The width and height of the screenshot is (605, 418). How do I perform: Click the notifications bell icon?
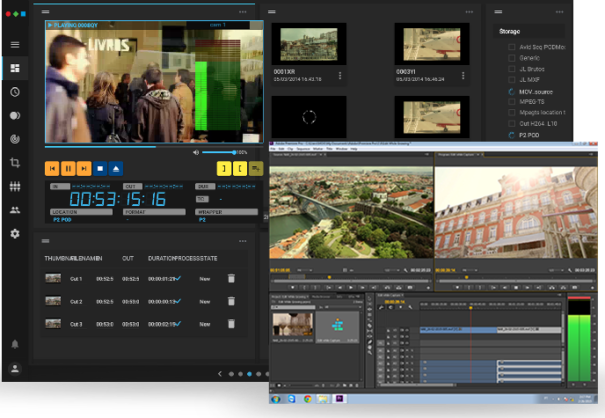tap(15, 344)
